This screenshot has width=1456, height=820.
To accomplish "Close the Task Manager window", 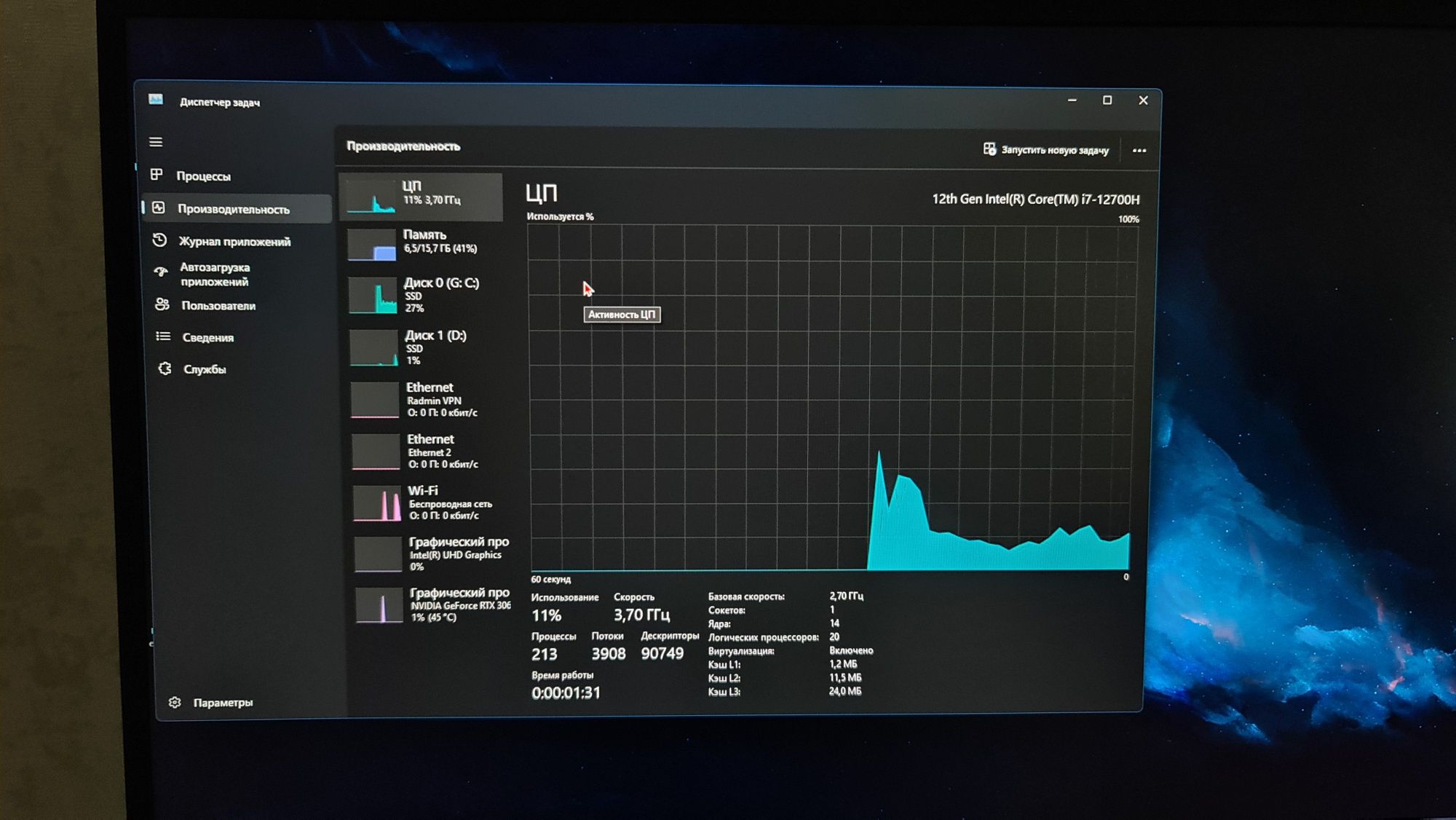I will 1143,100.
